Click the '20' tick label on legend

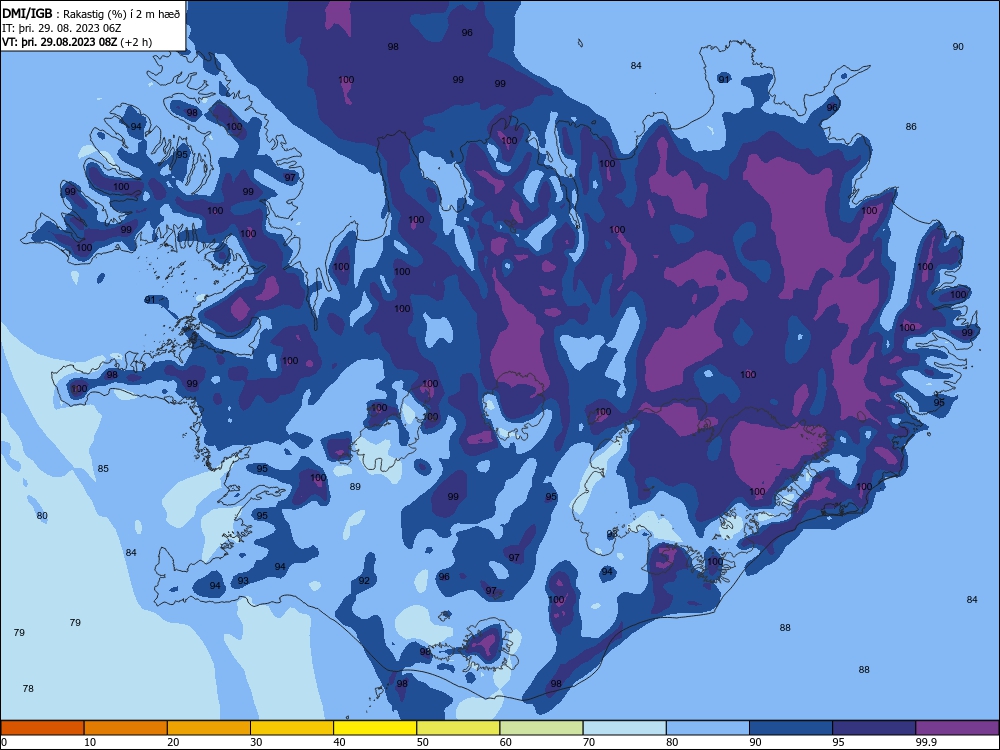pyautogui.click(x=173, y=742)
